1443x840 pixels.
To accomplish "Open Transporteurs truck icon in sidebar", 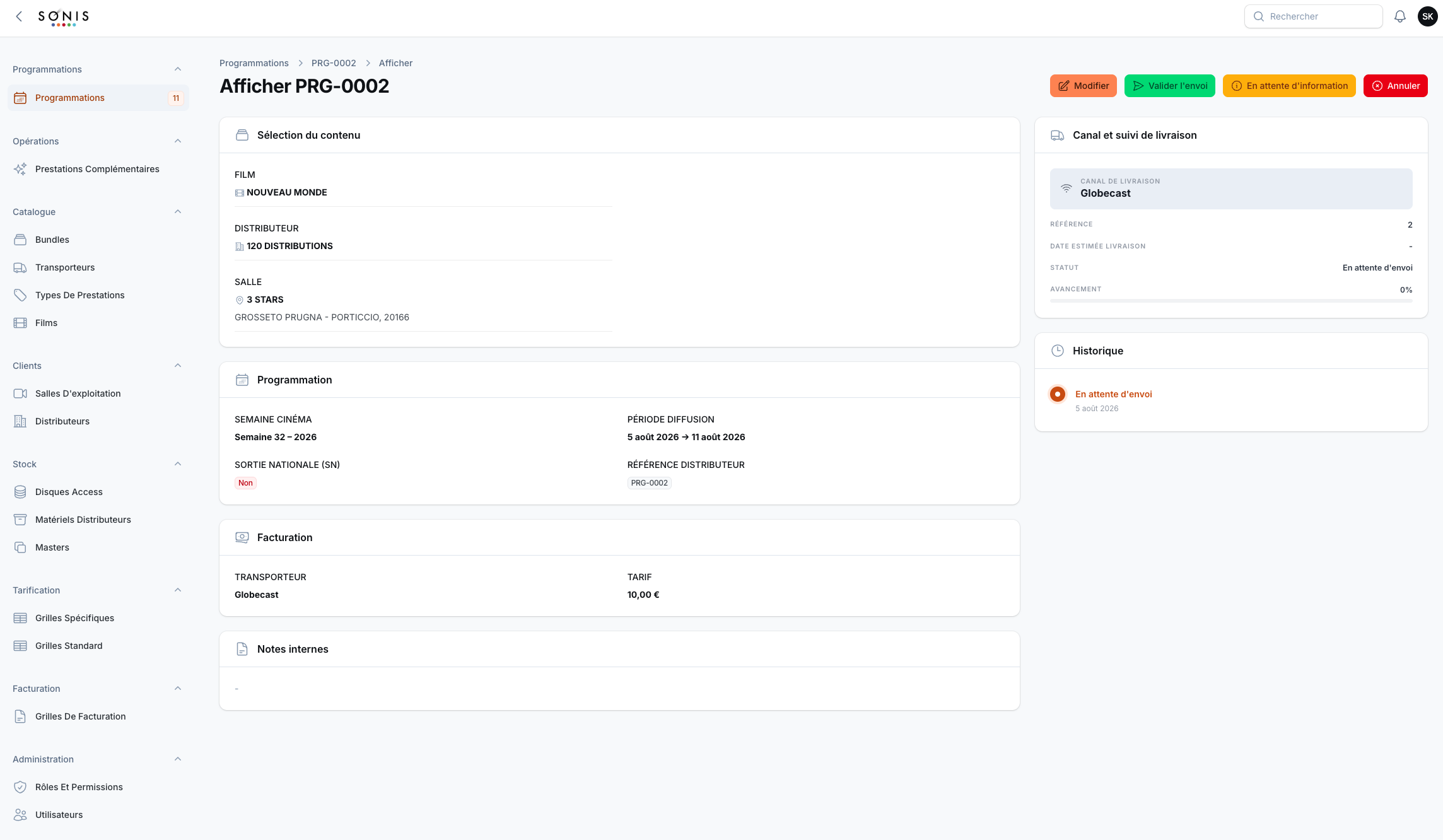I will pyautogui.click(x=20, y=267).
